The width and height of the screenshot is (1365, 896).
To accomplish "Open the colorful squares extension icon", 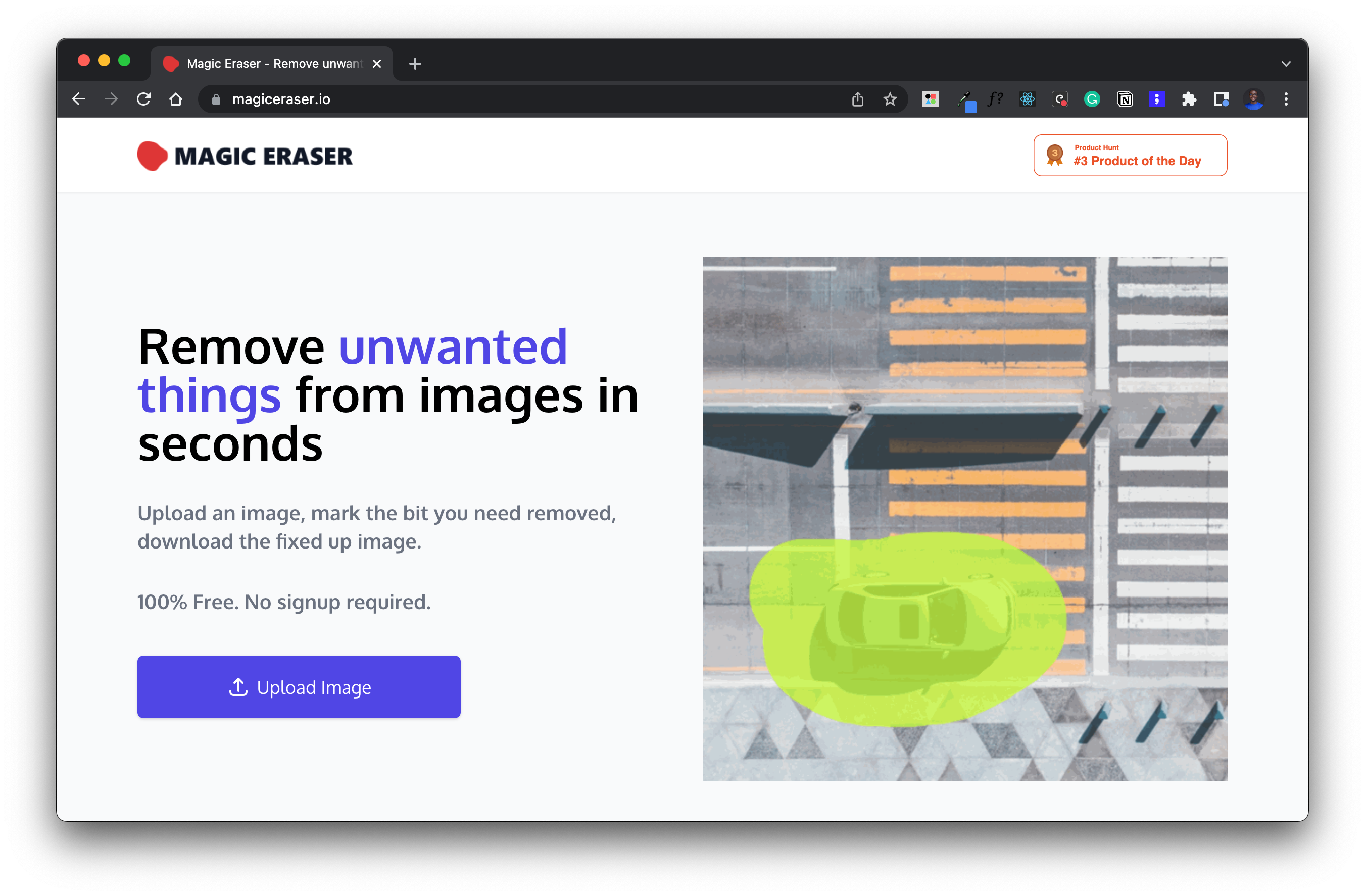I will click(930, 99).
